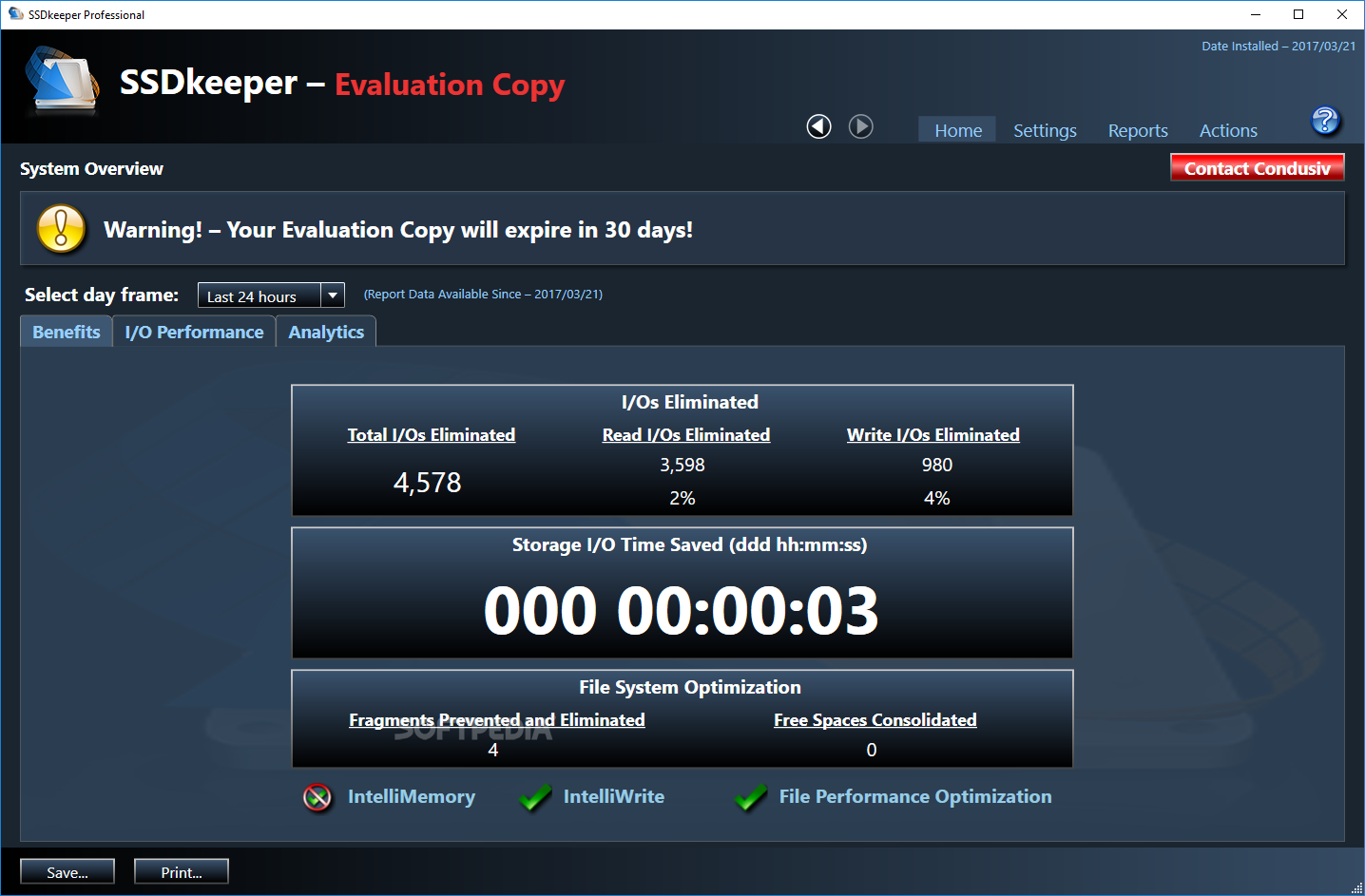Switch to the I/O Performance tab
Viewport: 1365px width, 896px height.
tap(194, 332)
